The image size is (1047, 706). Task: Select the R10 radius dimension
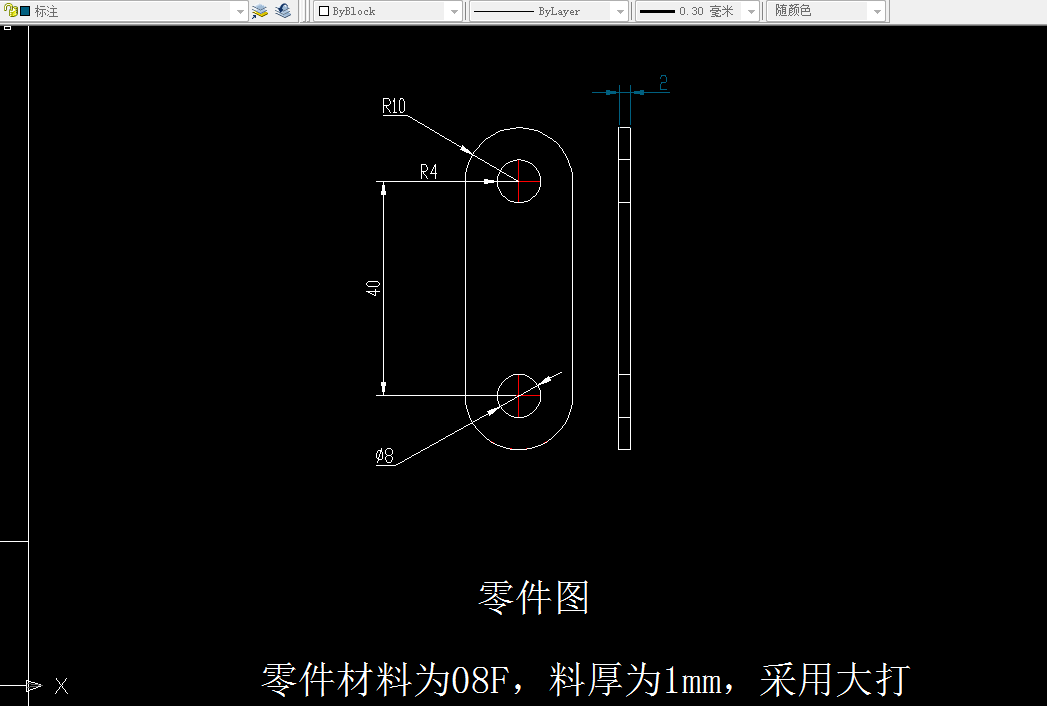click(x=393, y=107)
